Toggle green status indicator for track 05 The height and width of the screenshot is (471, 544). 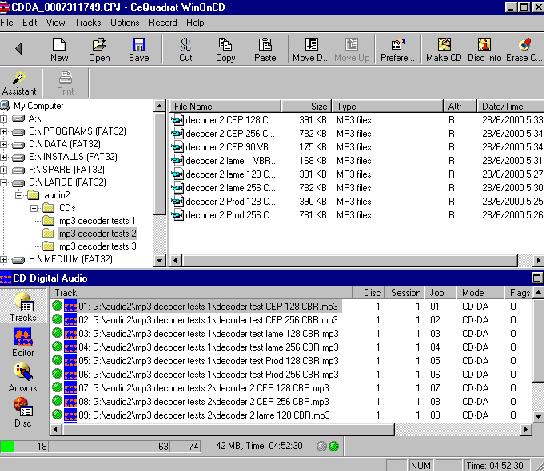[57, 361]
